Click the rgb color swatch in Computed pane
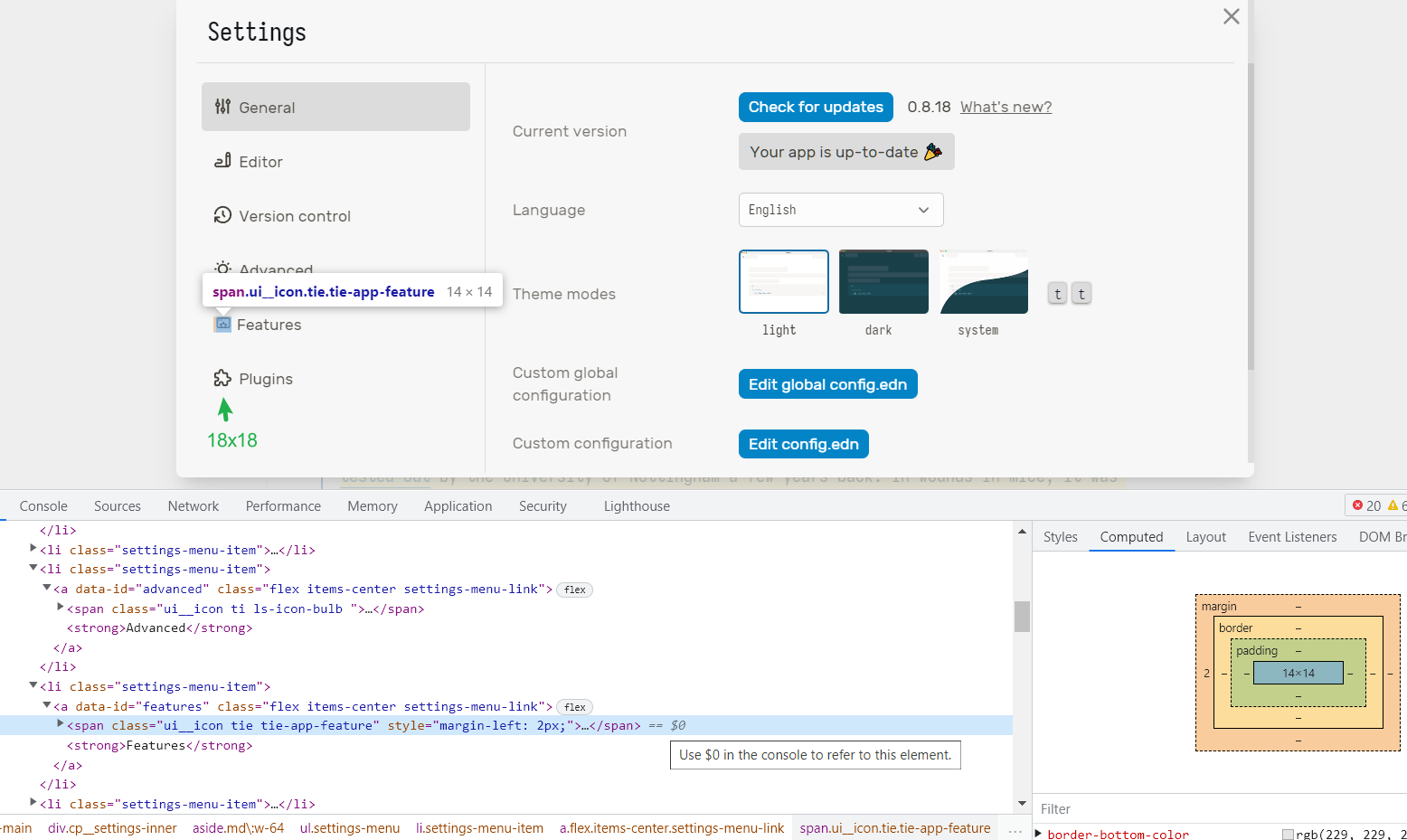The image size is (1407, 840). pos(1288,833)
